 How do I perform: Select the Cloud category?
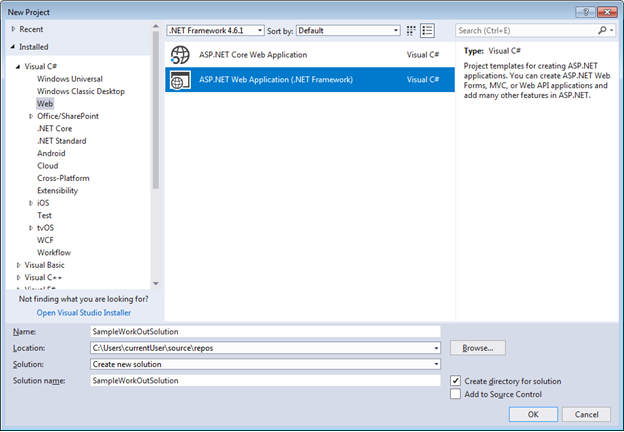(48, 165)
